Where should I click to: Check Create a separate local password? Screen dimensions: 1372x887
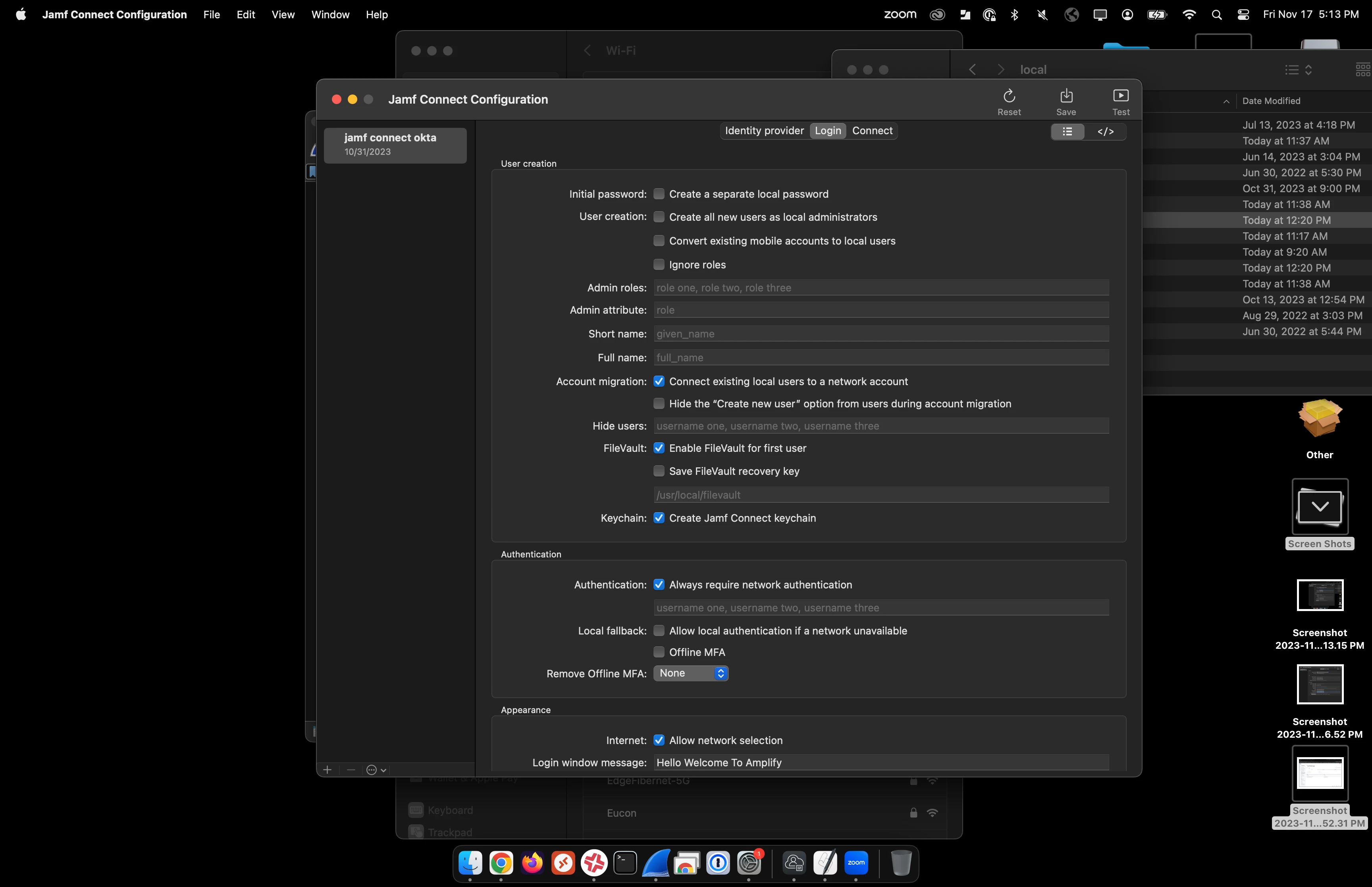coord(659,193)
